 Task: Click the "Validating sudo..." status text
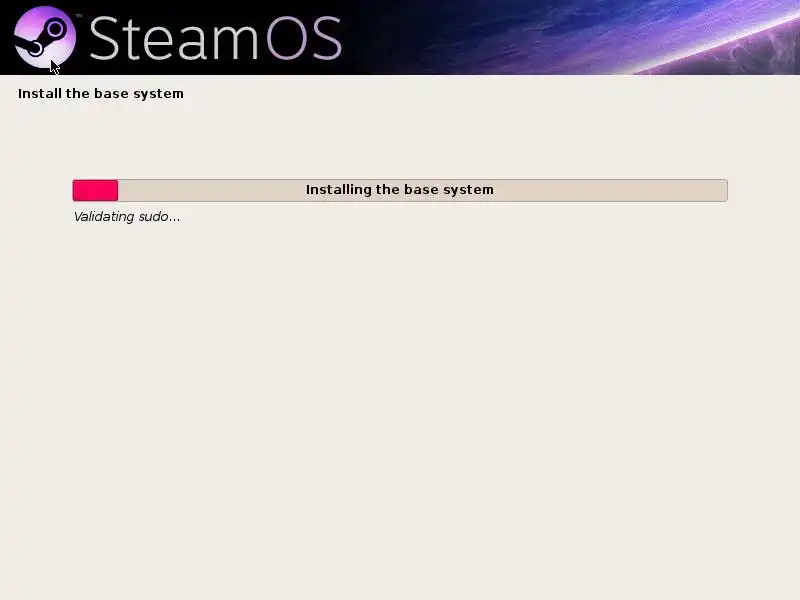coord(127,217)
